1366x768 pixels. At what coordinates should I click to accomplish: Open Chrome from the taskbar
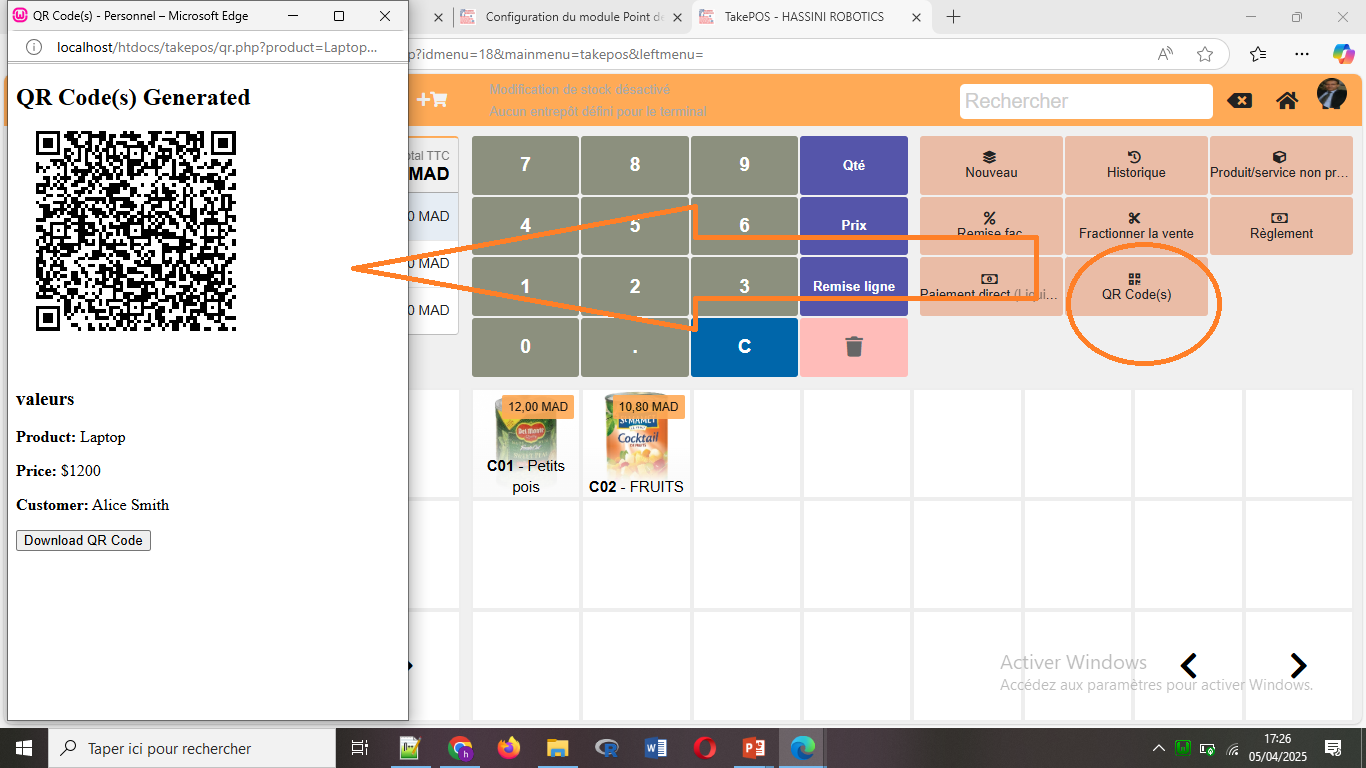tap(460, 748)
